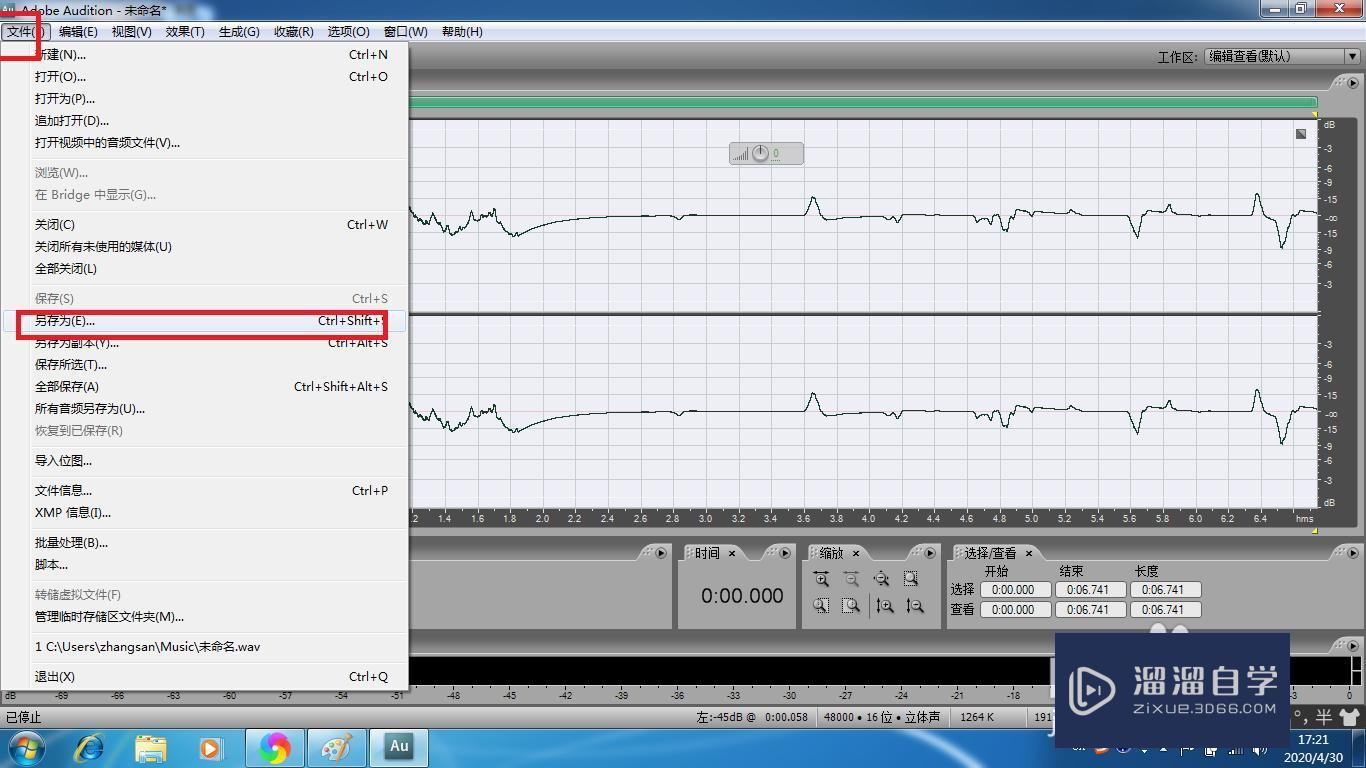
Task: Click the fade-out handle at waveform corner
Action: tap(1301, 133)
